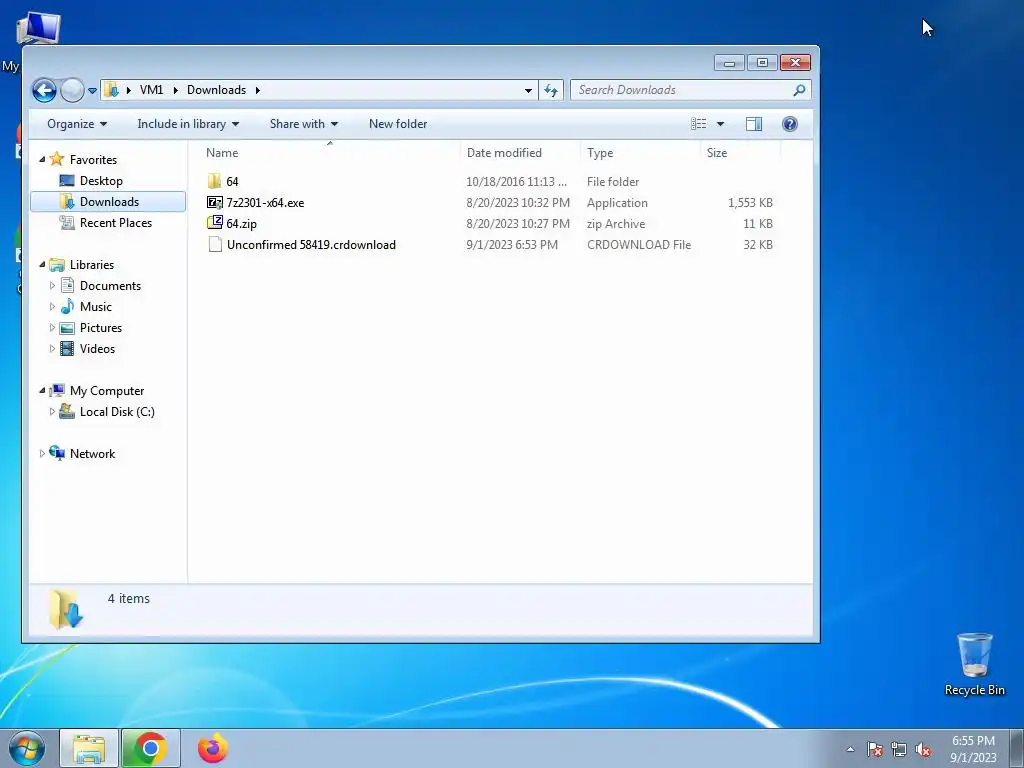Expand the Music library

(52, 306)
